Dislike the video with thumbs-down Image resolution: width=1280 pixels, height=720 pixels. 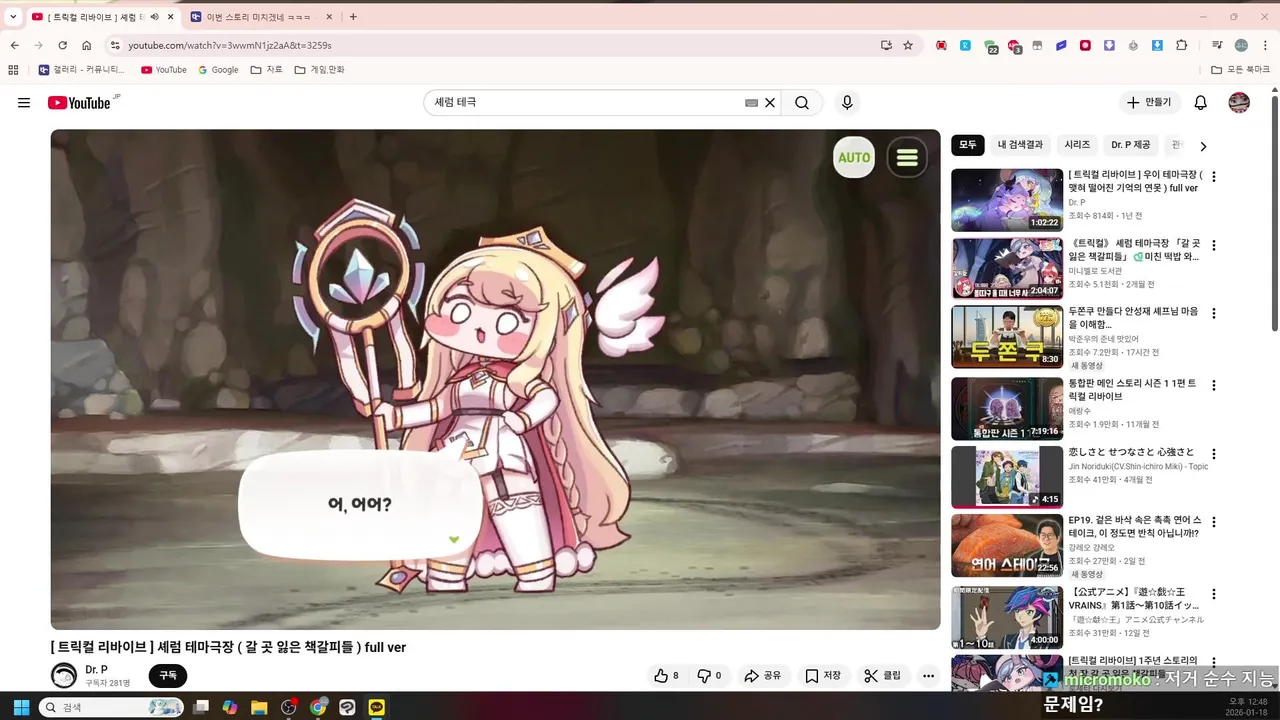(709, 676)
